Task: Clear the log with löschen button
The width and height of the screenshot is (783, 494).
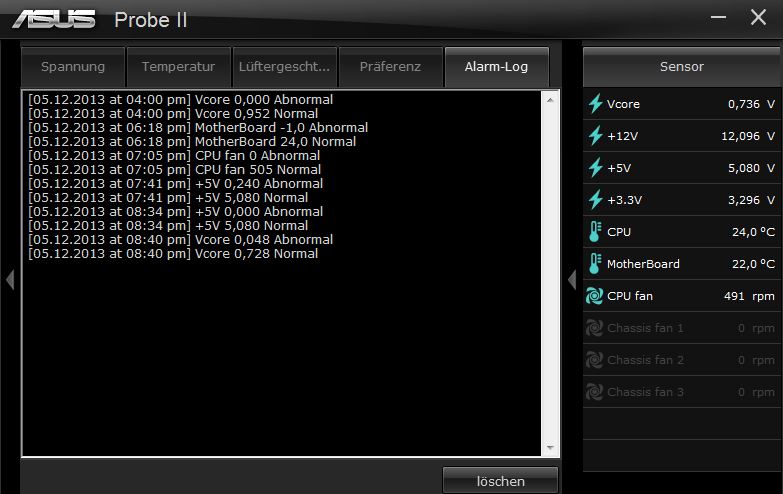Action: point(500,481)
